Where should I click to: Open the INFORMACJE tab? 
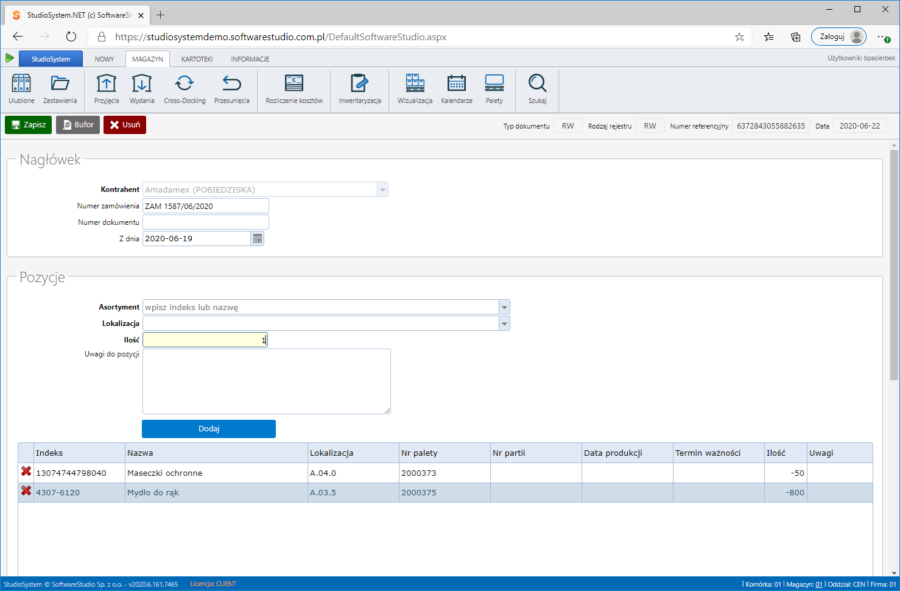click(x=250, y=59)
